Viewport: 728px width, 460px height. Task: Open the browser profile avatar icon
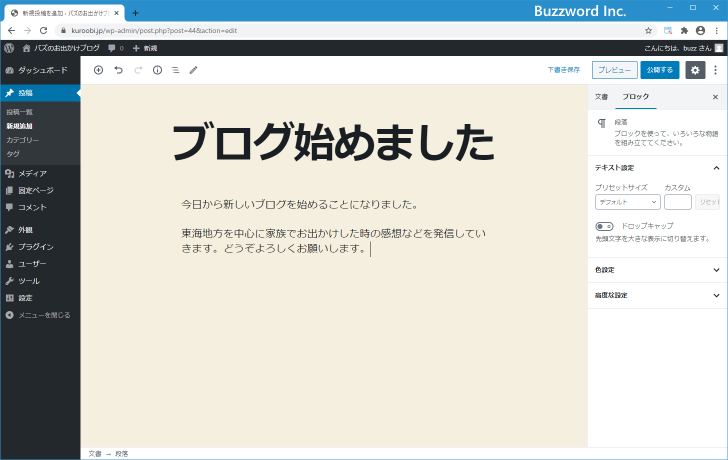(700, 31)
